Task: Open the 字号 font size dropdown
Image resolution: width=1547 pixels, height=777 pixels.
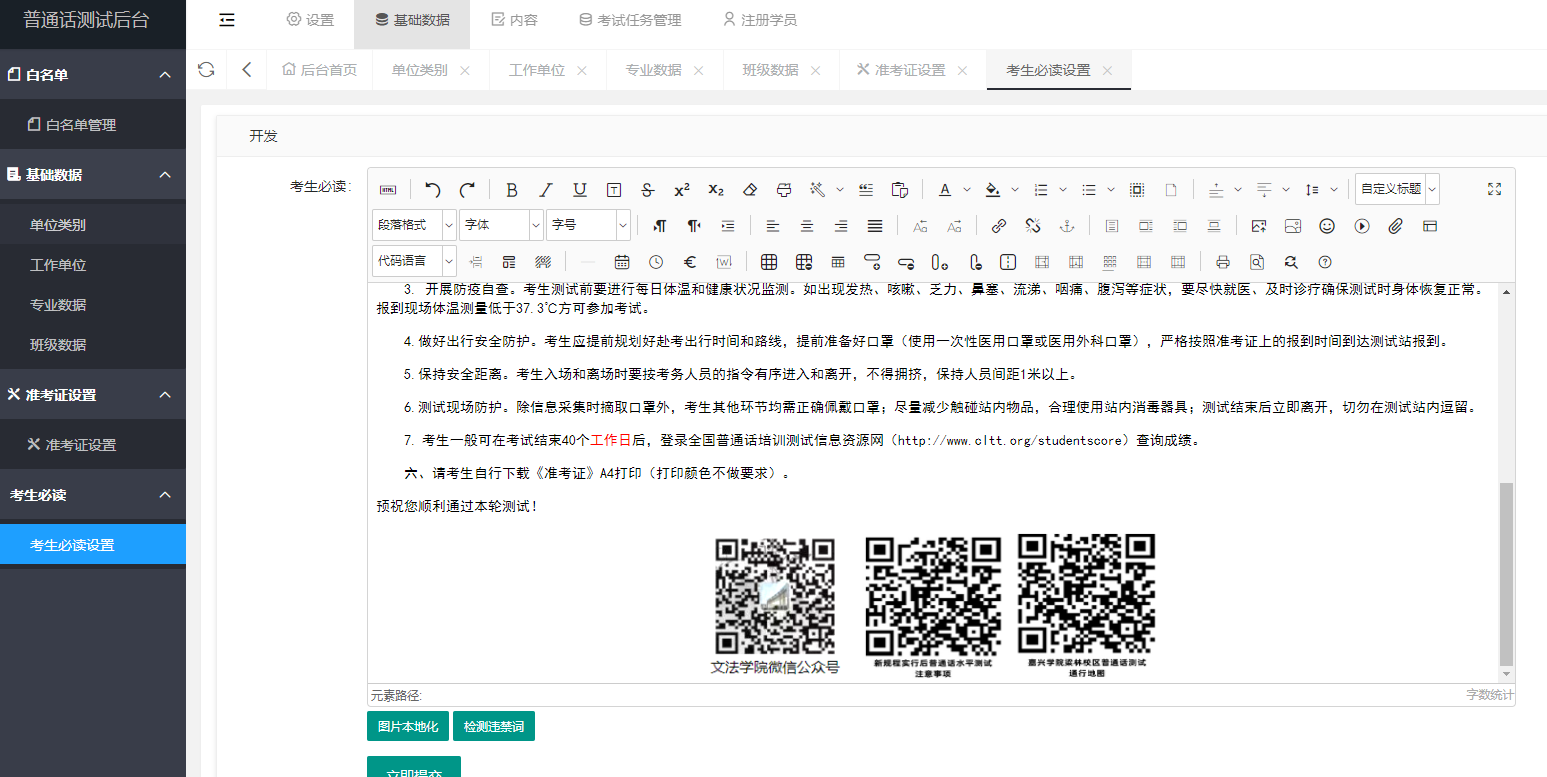Action: [588, 225]
